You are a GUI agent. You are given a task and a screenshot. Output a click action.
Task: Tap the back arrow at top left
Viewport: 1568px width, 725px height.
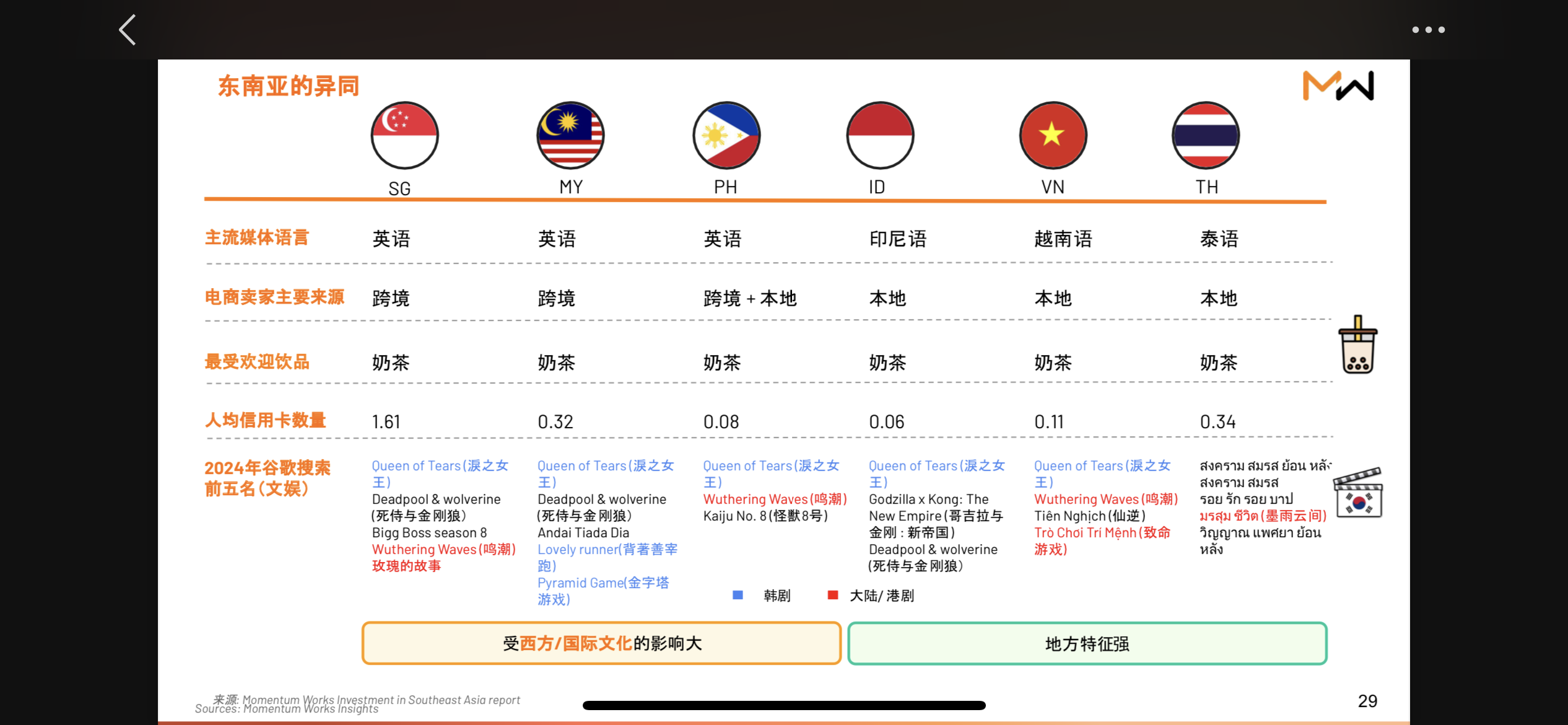[x=128, y=30]
